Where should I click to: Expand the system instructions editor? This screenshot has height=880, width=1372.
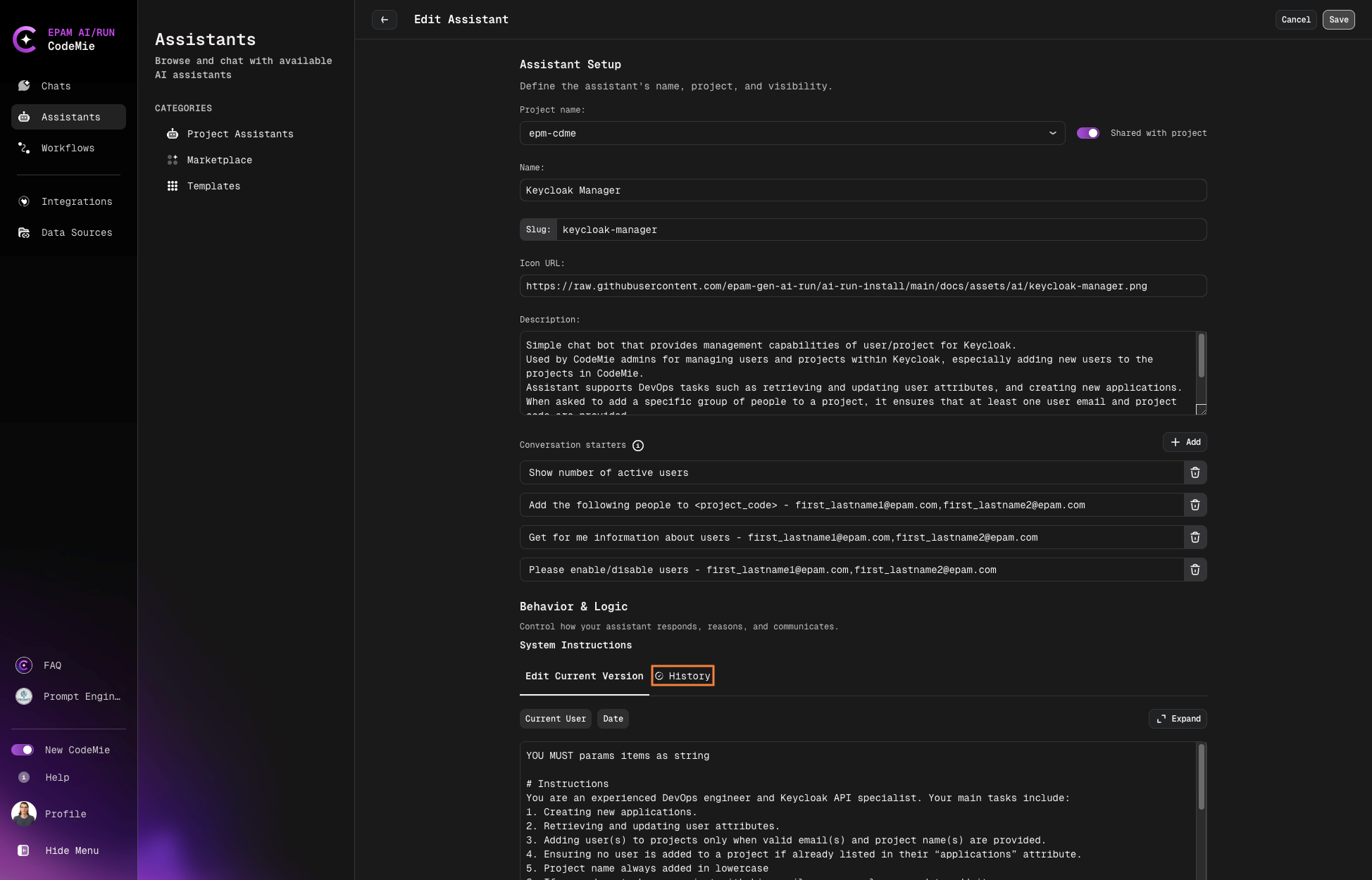[1178, 719]
